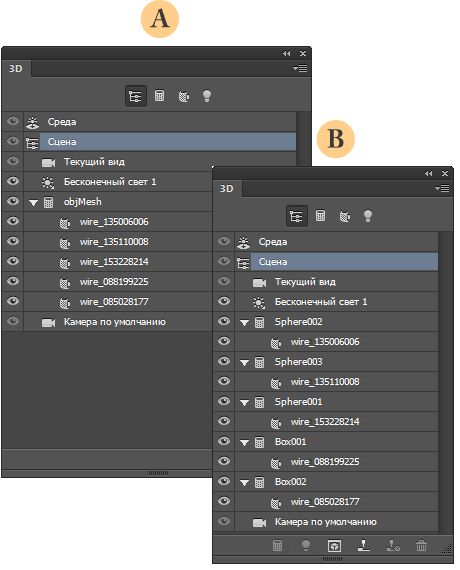Click the material icon of wire_135006006 in panel A
This screenshot has height=570, width=460.
point(65,223)
